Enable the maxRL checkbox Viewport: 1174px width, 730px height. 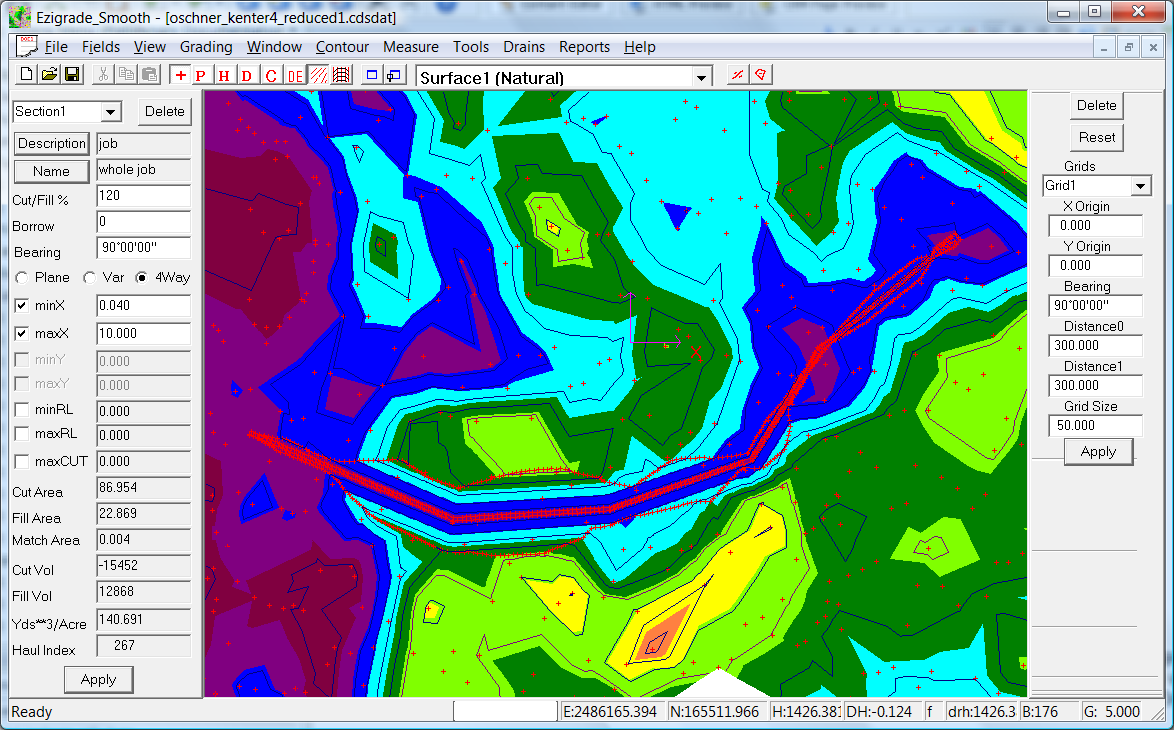(x=22, y=435)
